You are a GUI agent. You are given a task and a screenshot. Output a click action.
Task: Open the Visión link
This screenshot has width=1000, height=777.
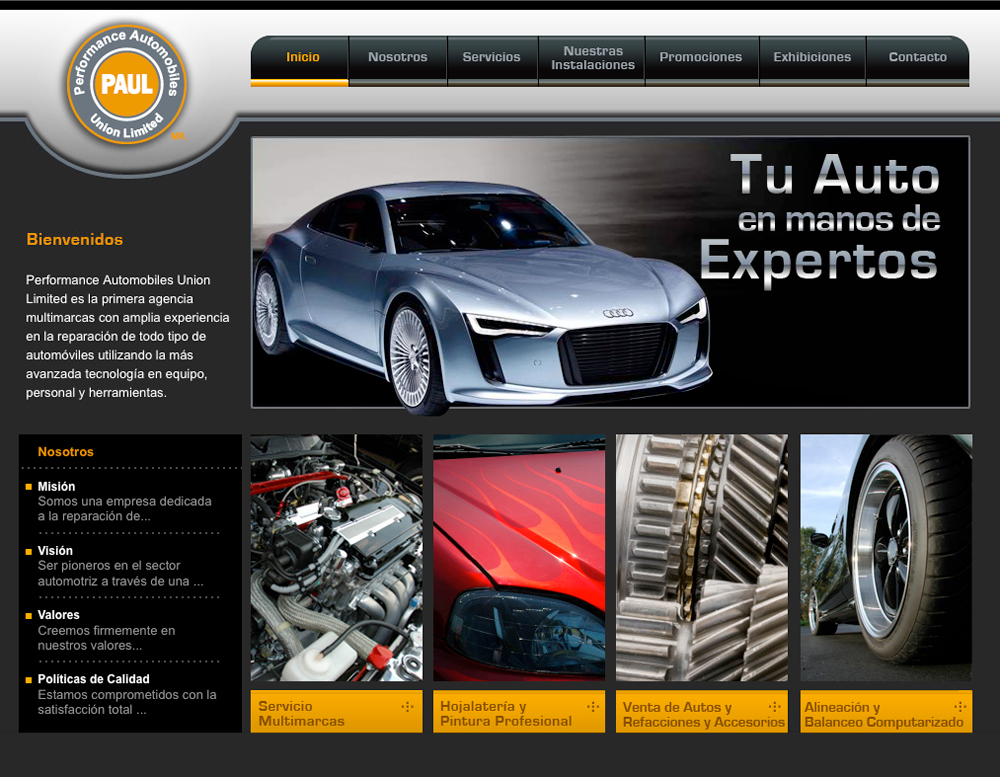click(x=55, y=551)
